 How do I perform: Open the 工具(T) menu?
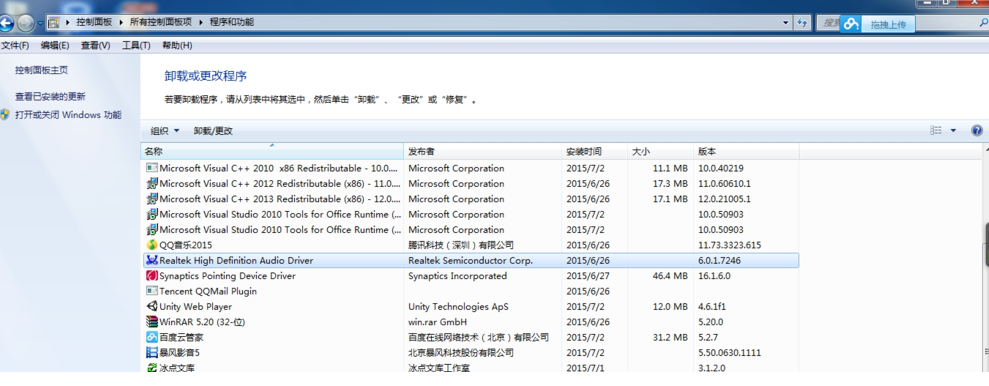(136, 45)
